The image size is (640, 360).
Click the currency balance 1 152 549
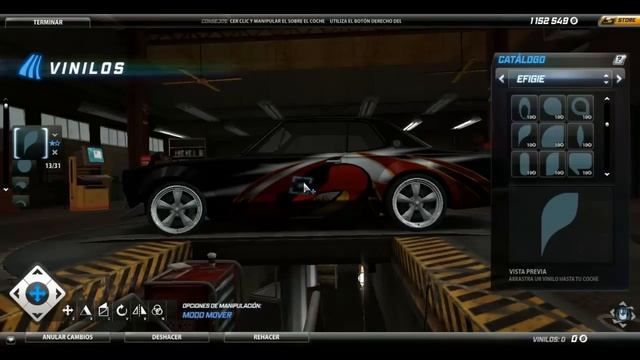click(553, 21)
